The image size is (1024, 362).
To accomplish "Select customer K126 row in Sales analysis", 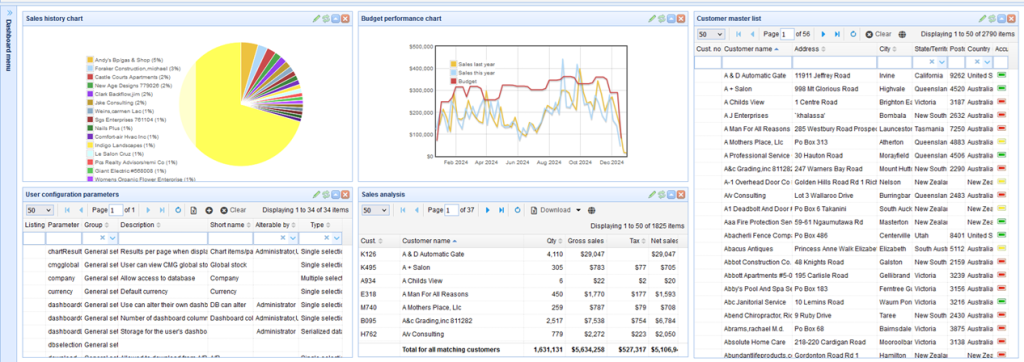I will coord(520,254).
